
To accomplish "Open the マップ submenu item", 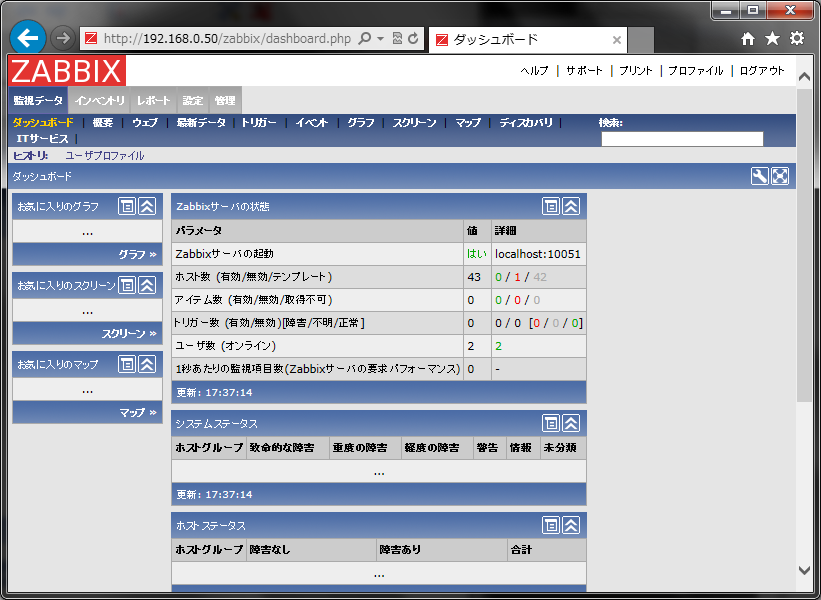I will pos(468,123).
